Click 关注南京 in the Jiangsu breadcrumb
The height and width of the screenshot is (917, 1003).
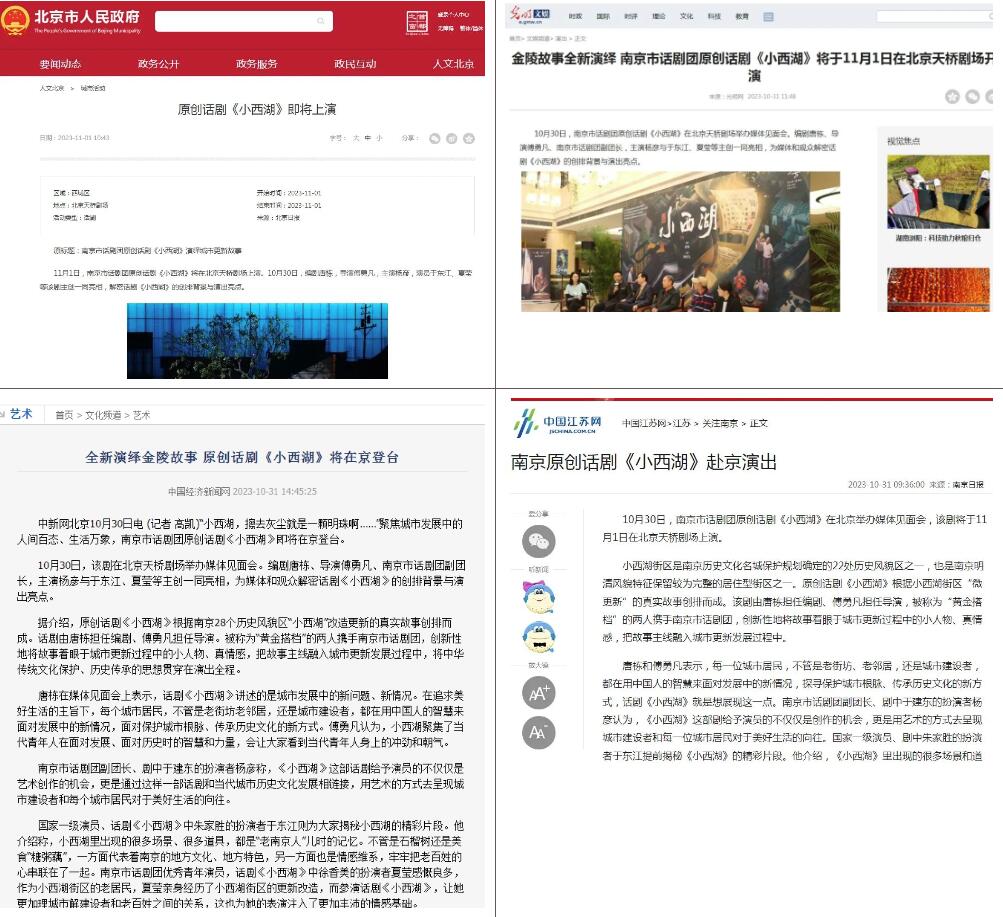720,423
